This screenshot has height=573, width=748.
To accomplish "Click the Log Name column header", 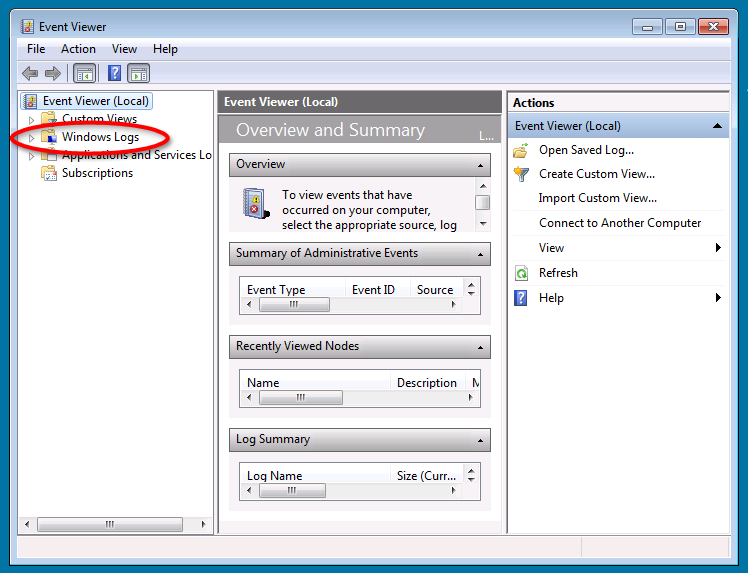I will coord(315,476).
